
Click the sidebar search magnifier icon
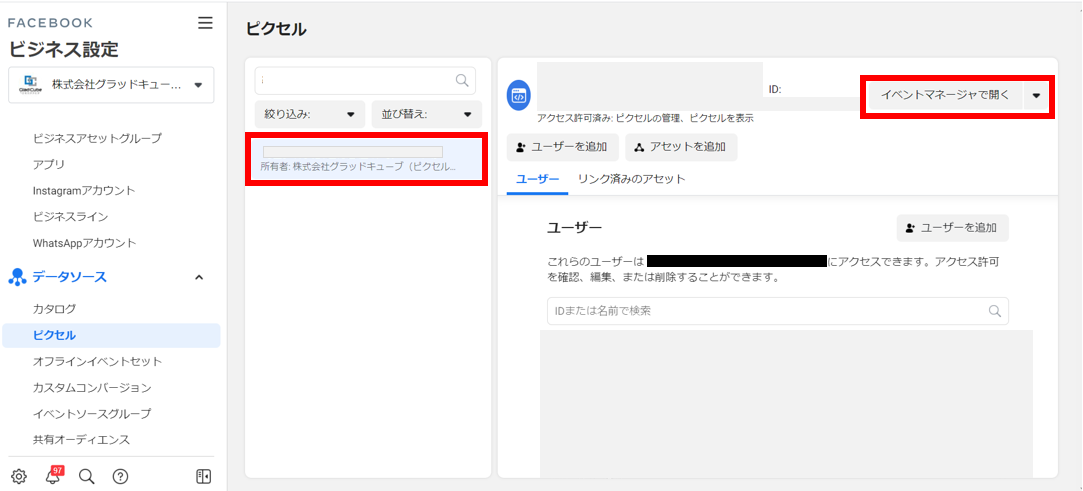pos(86,476)
